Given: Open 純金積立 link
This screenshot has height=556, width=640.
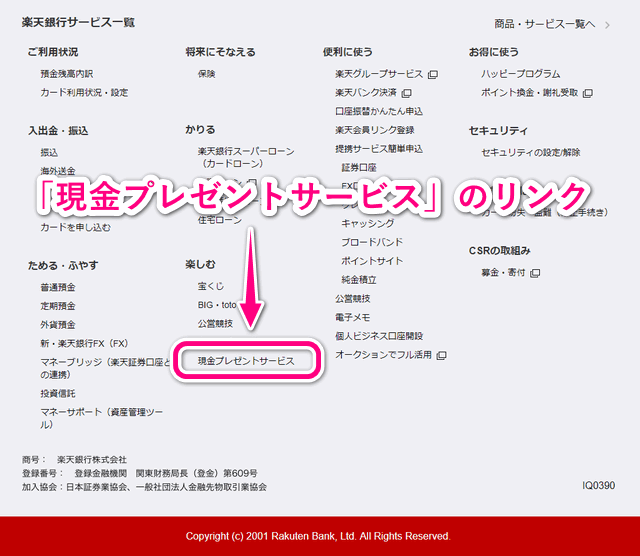Looking at the screenshot, I should pyautogui.click(x=359, y=280).
